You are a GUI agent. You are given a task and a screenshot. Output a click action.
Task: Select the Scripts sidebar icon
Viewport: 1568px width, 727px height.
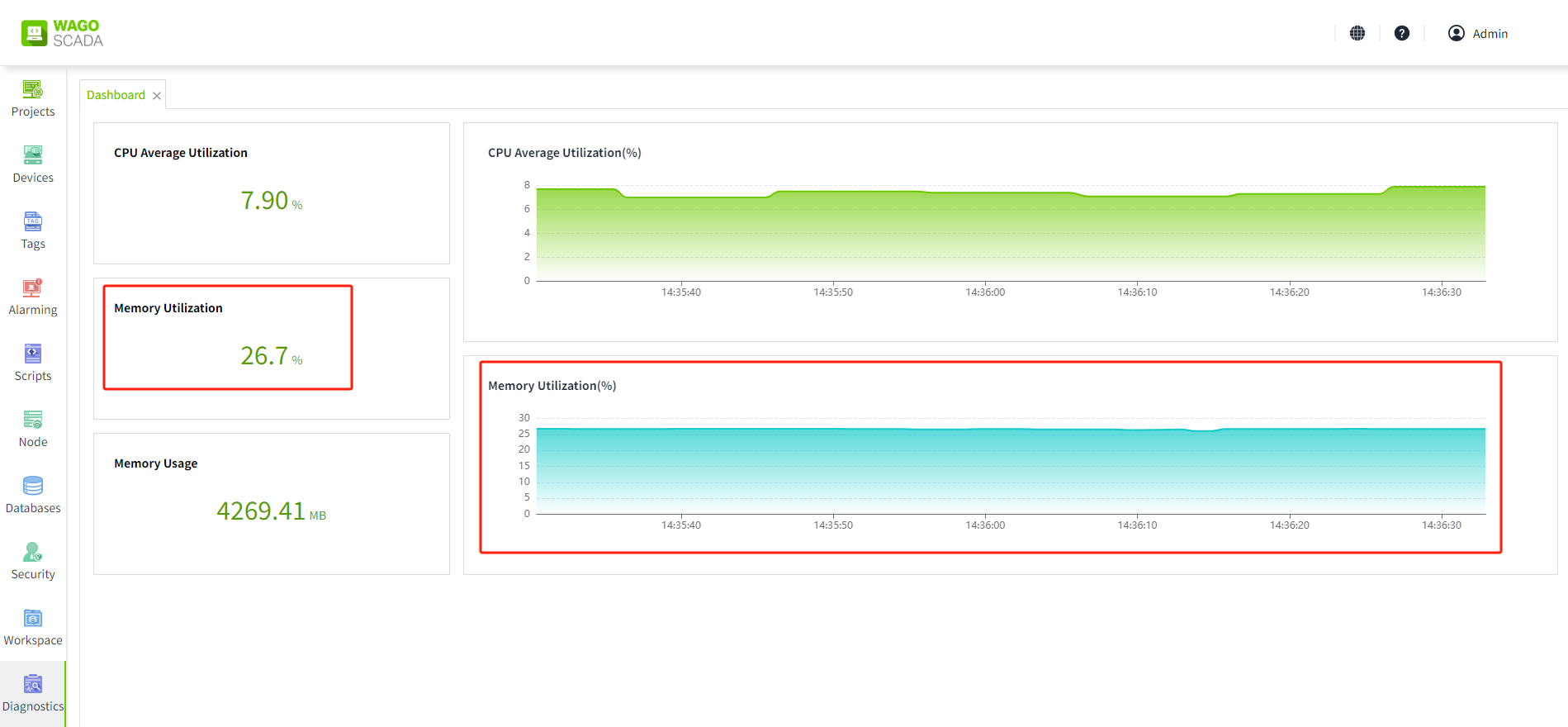click(x=33, y=354)
